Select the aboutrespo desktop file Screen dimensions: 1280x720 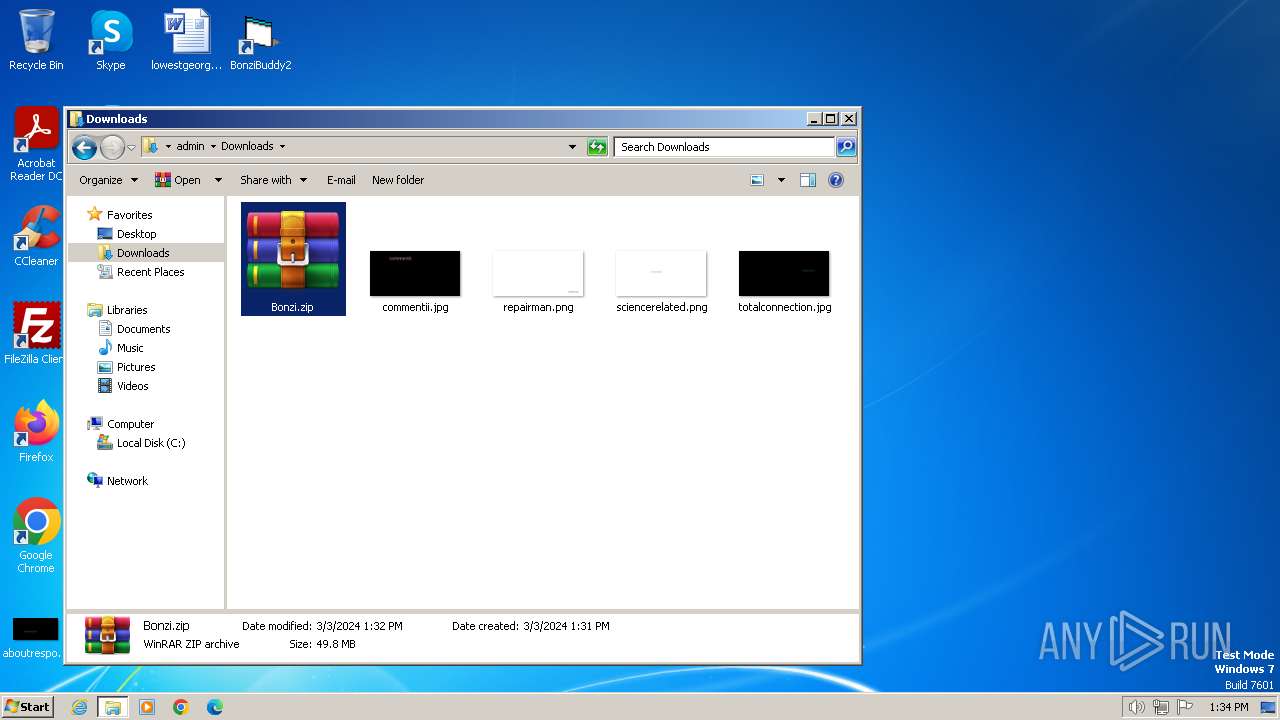(32, 638)
